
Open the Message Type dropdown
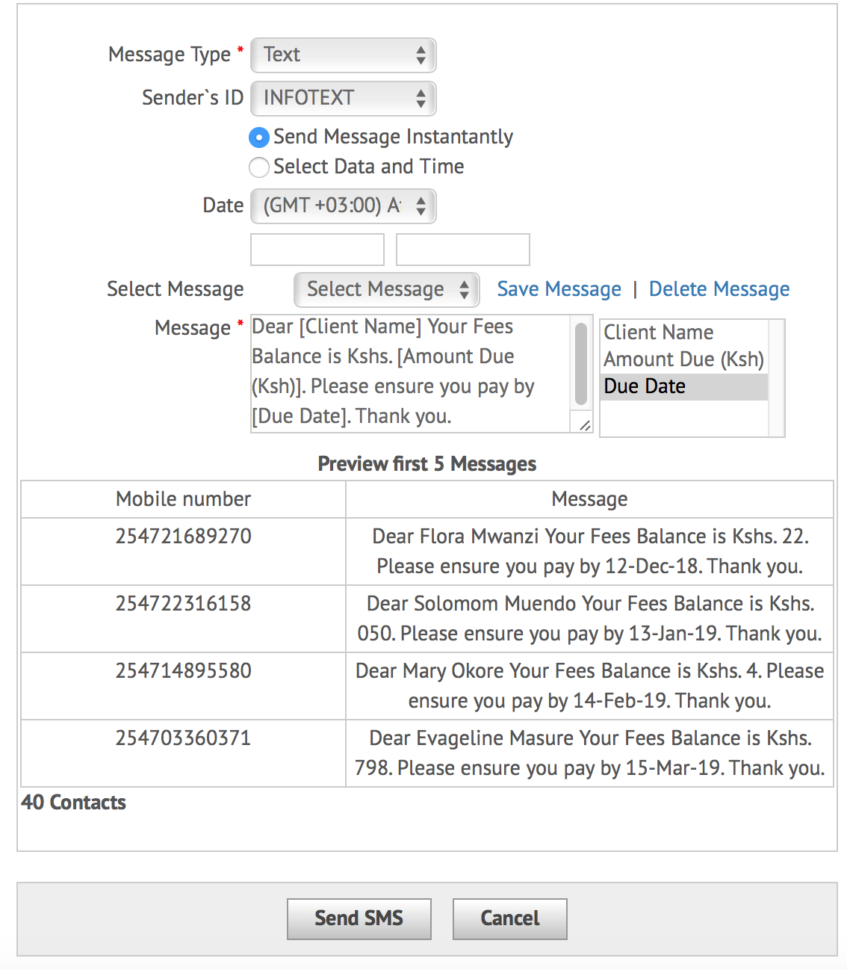pyautogui.click(x=343, y=55)
